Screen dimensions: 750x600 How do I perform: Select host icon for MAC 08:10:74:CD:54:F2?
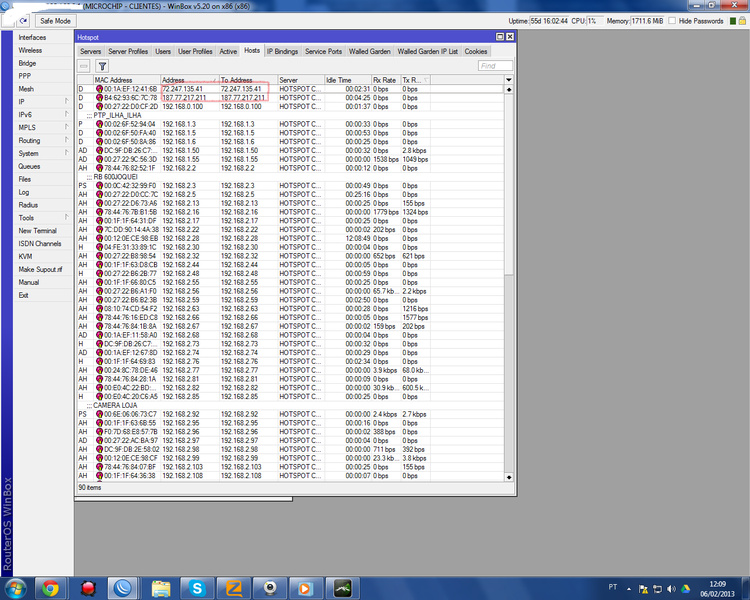pyautogui.click(x=99, y=309)
